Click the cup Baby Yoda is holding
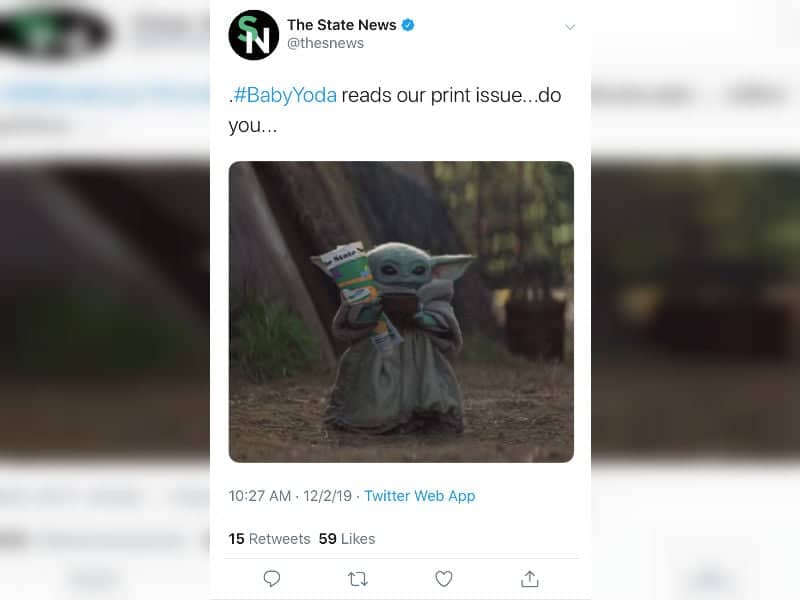This screenshot has height=600, width=800. (401, 305)
